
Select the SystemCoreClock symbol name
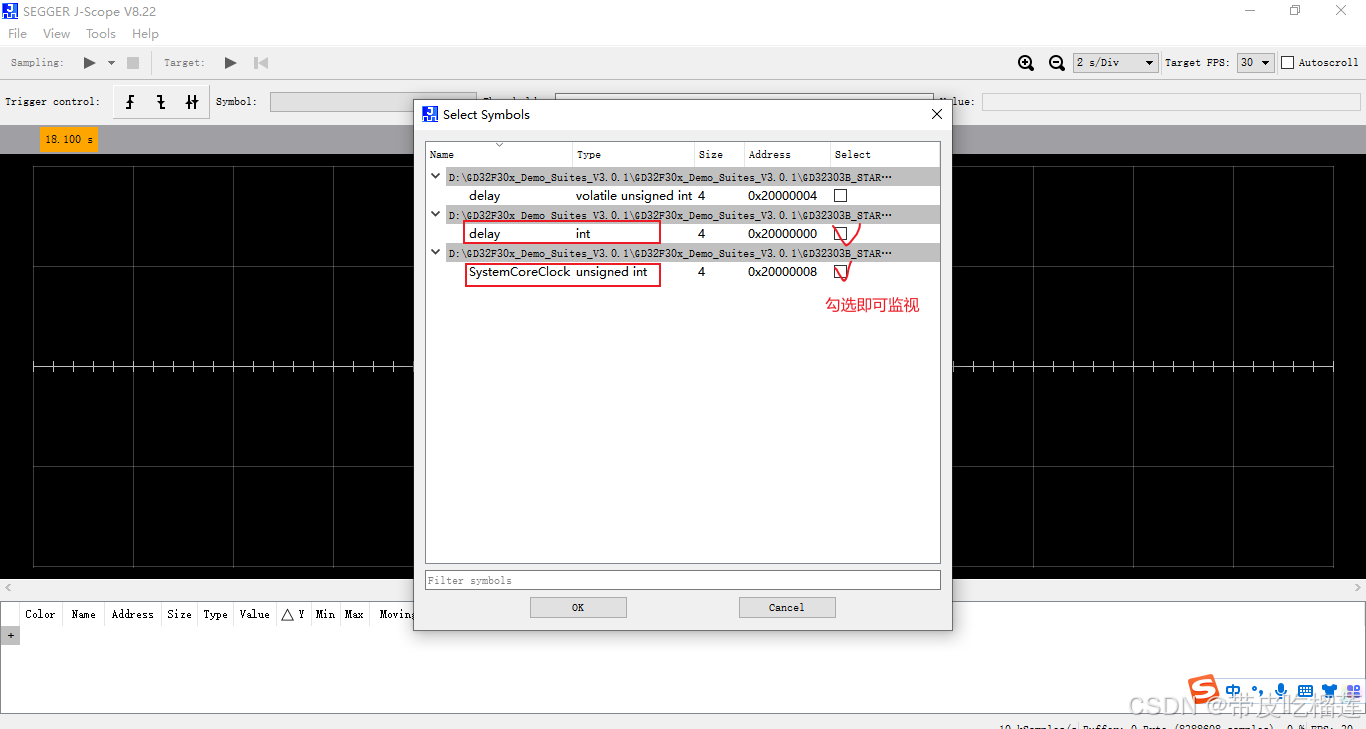tap(519, 272)
